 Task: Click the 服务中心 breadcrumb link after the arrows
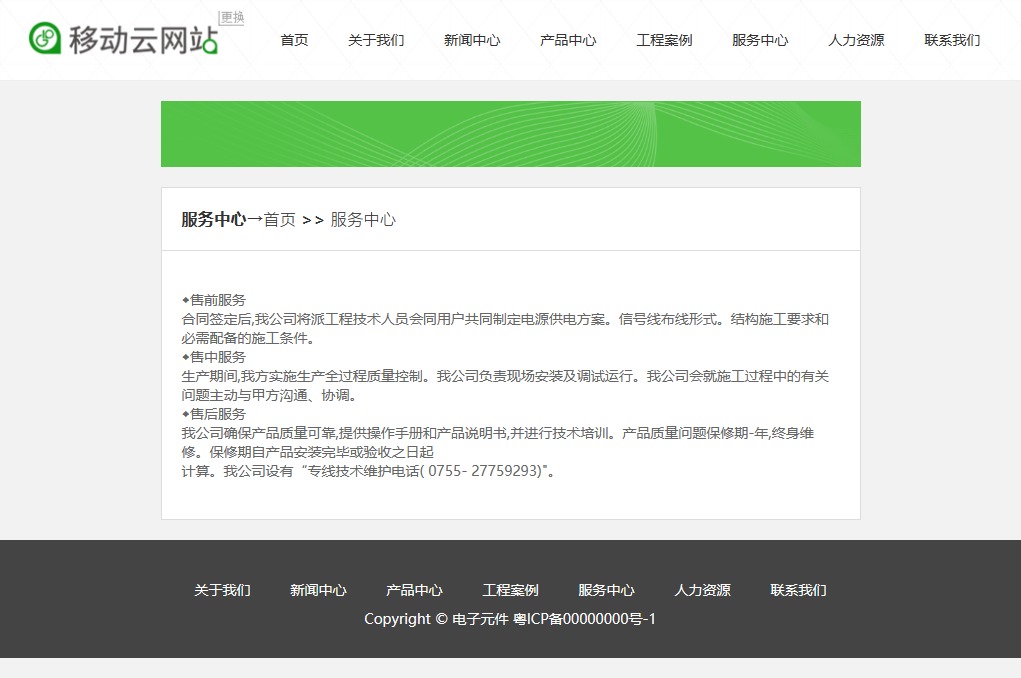(363, 220)
